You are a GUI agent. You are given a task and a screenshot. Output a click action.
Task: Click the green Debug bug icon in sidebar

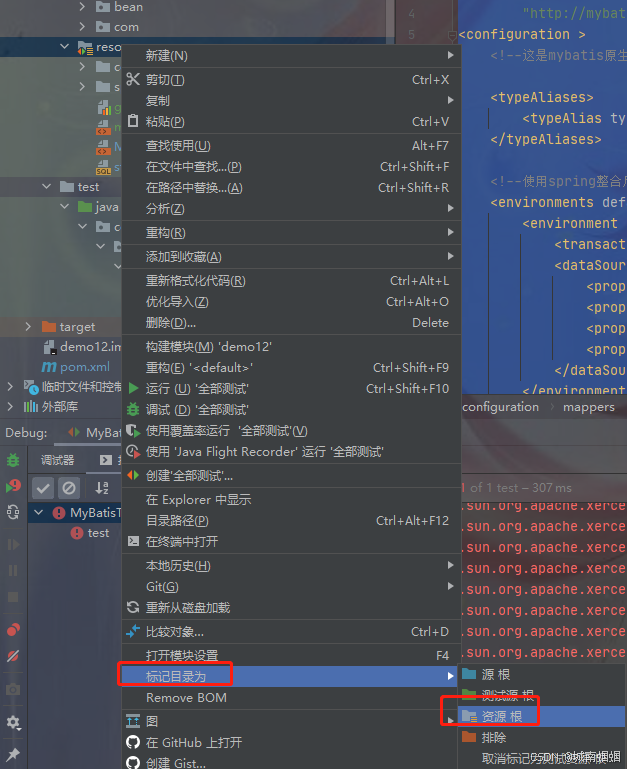tap(13, 460)
